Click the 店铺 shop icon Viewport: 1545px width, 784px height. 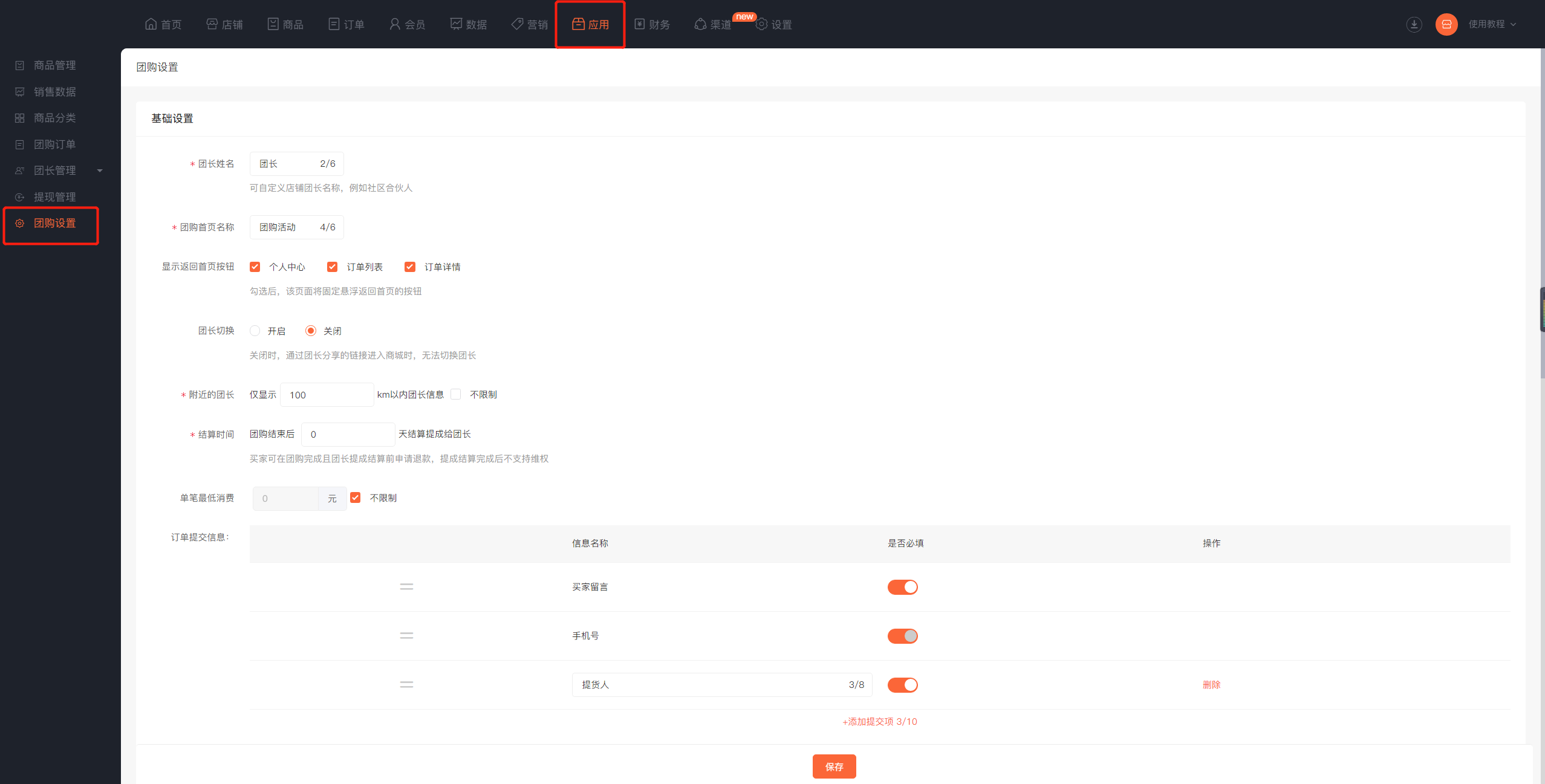[212, 24]
